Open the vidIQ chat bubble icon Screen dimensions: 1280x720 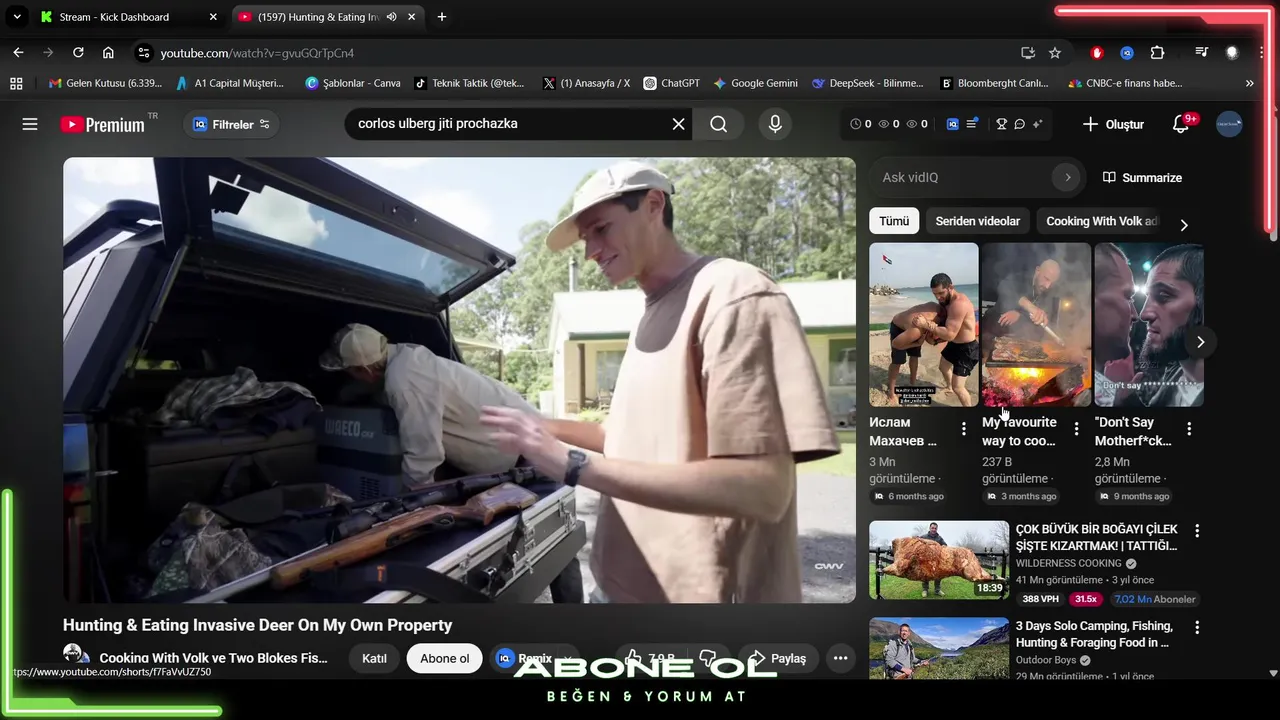pos(1019,124)
